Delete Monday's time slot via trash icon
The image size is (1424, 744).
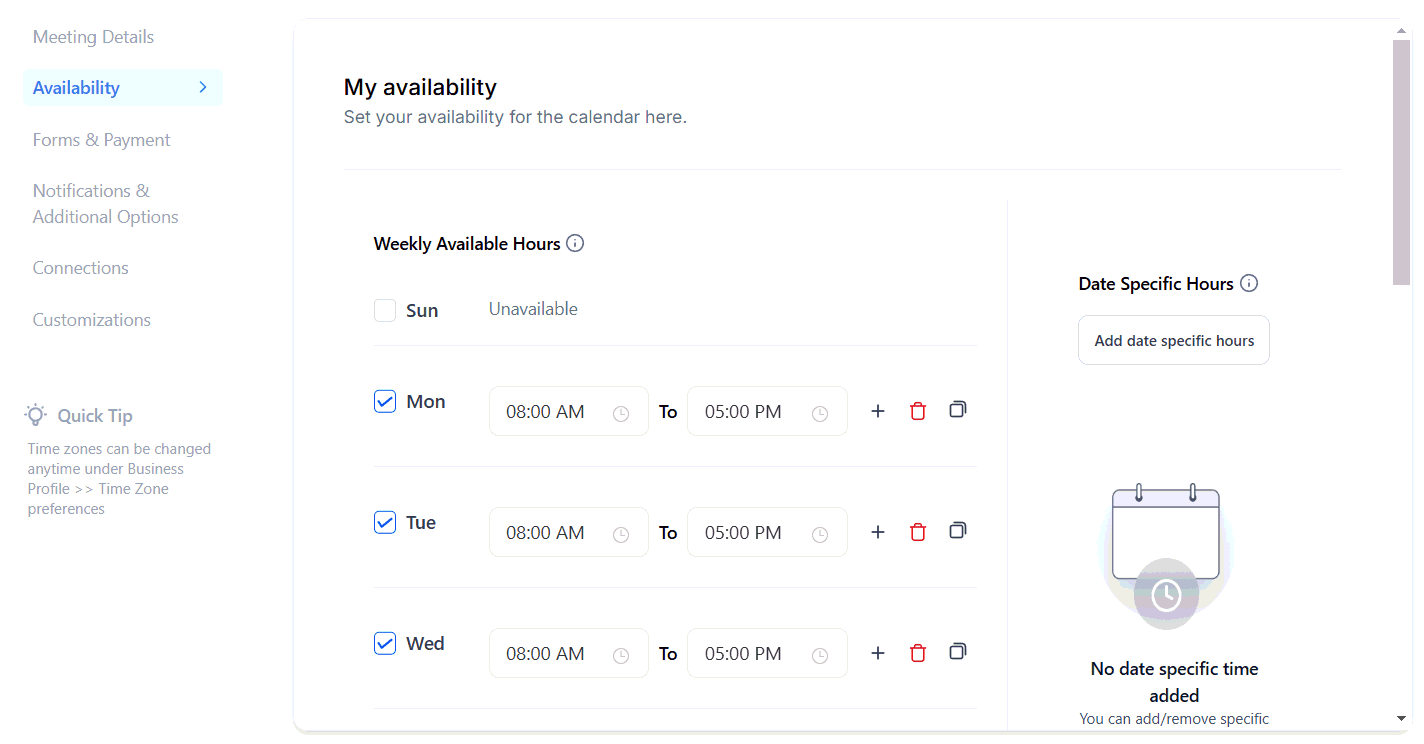tap(918, 411)
